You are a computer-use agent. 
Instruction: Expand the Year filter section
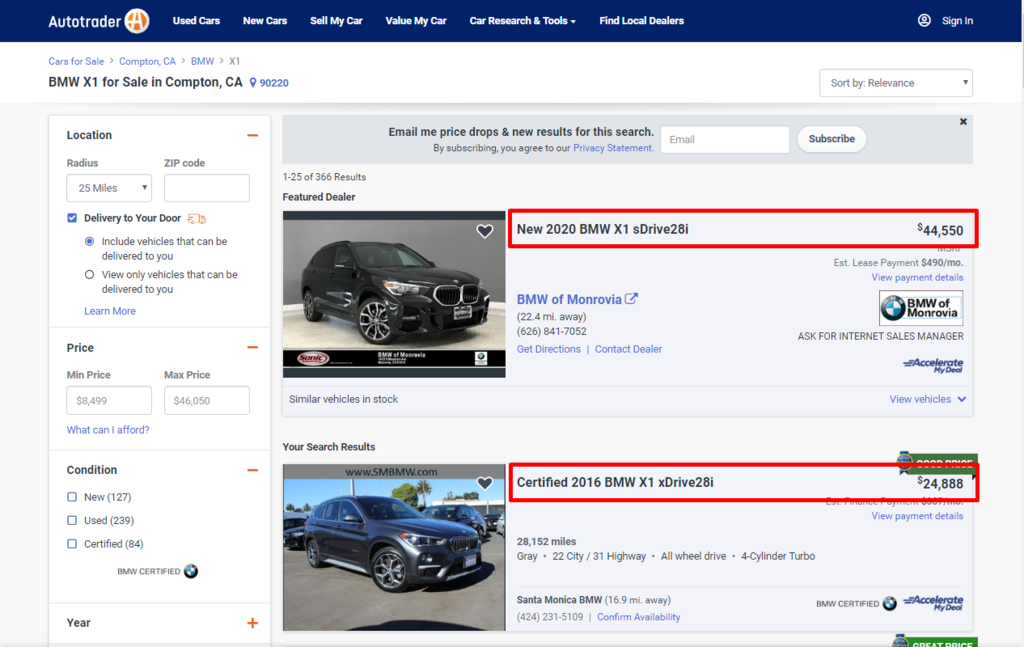point(253,622)
